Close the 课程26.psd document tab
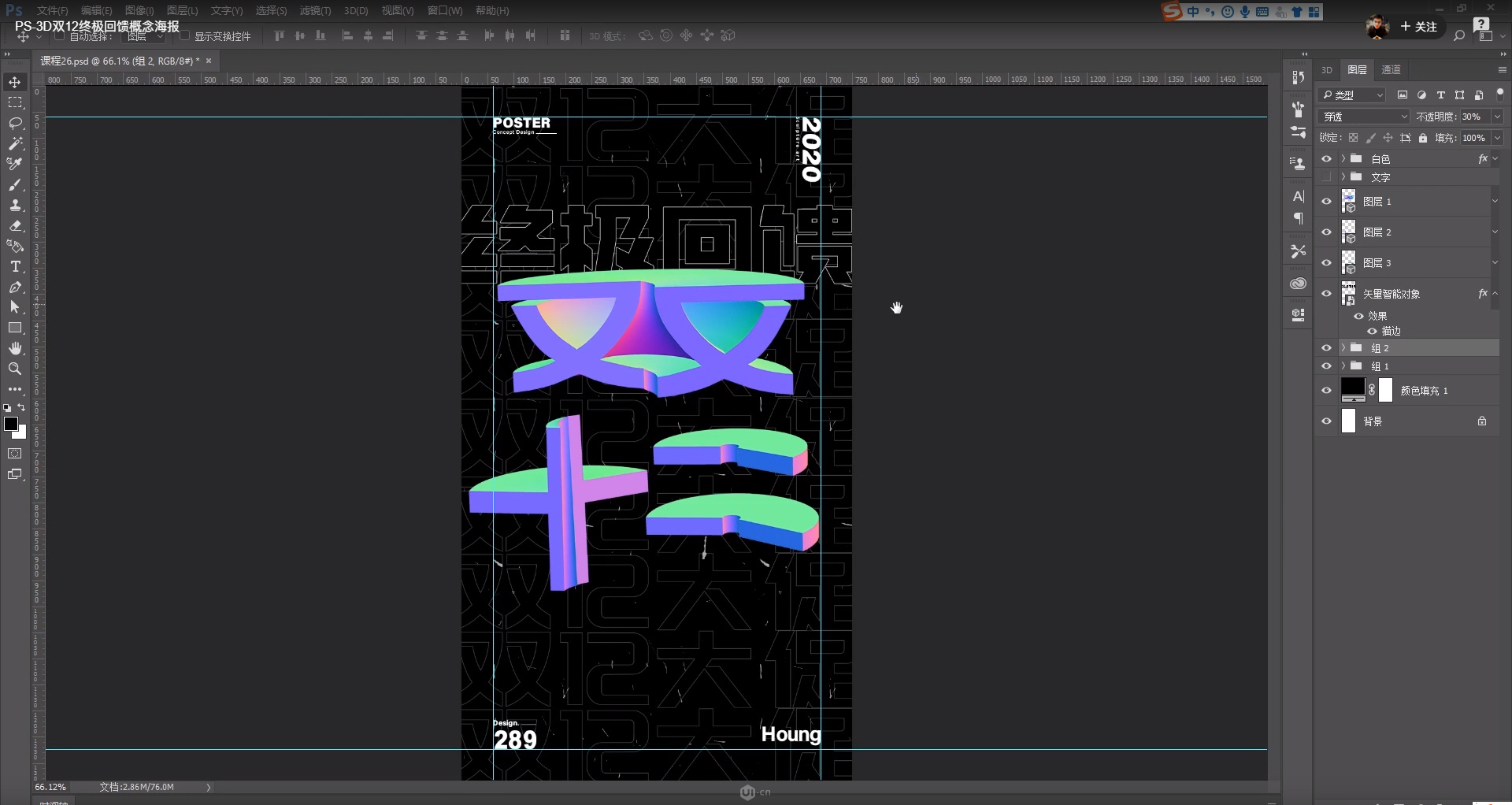Screen dimensions: 1512x805 [x=209, y=61]
